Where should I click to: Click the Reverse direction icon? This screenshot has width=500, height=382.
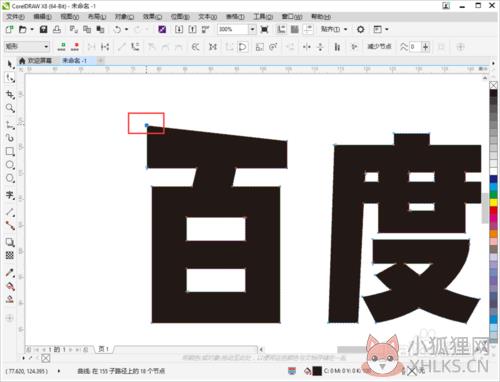click(x=196, y=47)
